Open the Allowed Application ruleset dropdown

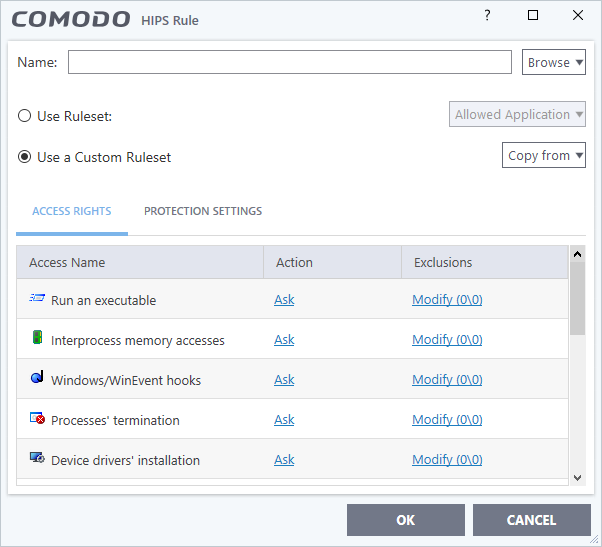(x=518, y=115)
